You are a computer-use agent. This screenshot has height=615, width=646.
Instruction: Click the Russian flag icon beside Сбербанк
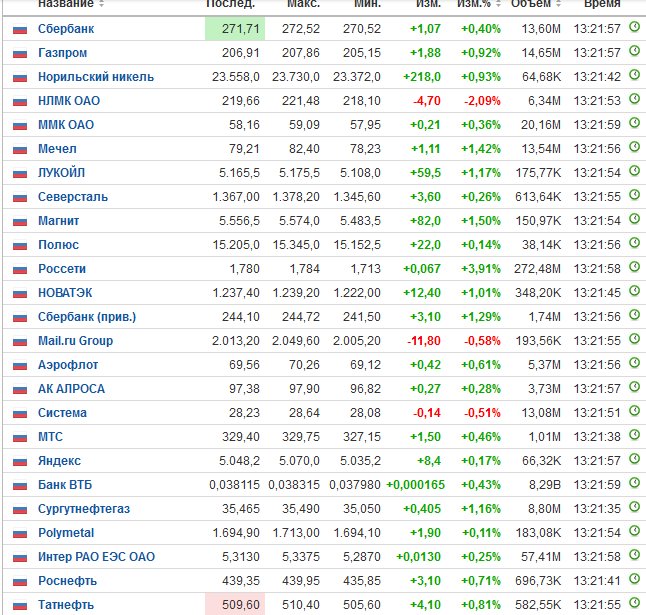pyautogui.click(x=20, y=30)
